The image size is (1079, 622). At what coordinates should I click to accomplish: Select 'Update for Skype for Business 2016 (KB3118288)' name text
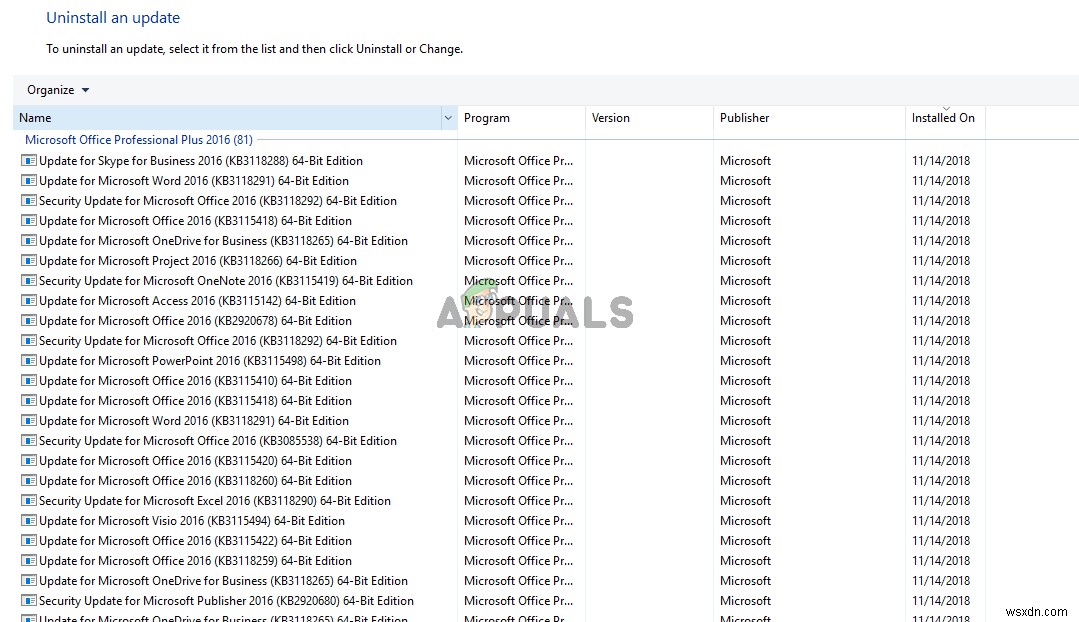pyautogui.click(x=201, y=160)
